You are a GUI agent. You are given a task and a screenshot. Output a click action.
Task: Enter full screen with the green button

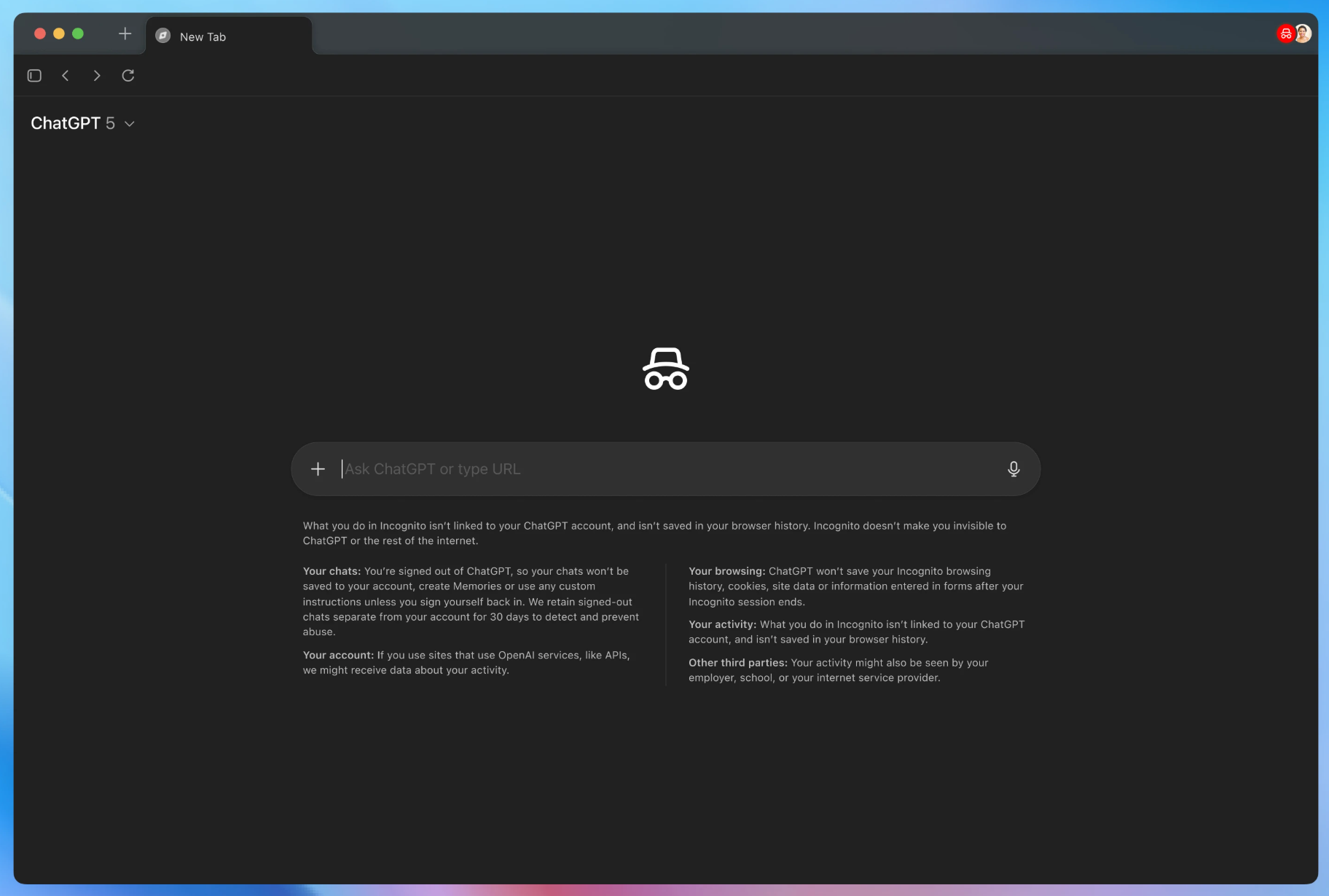[x=78, y=34]
